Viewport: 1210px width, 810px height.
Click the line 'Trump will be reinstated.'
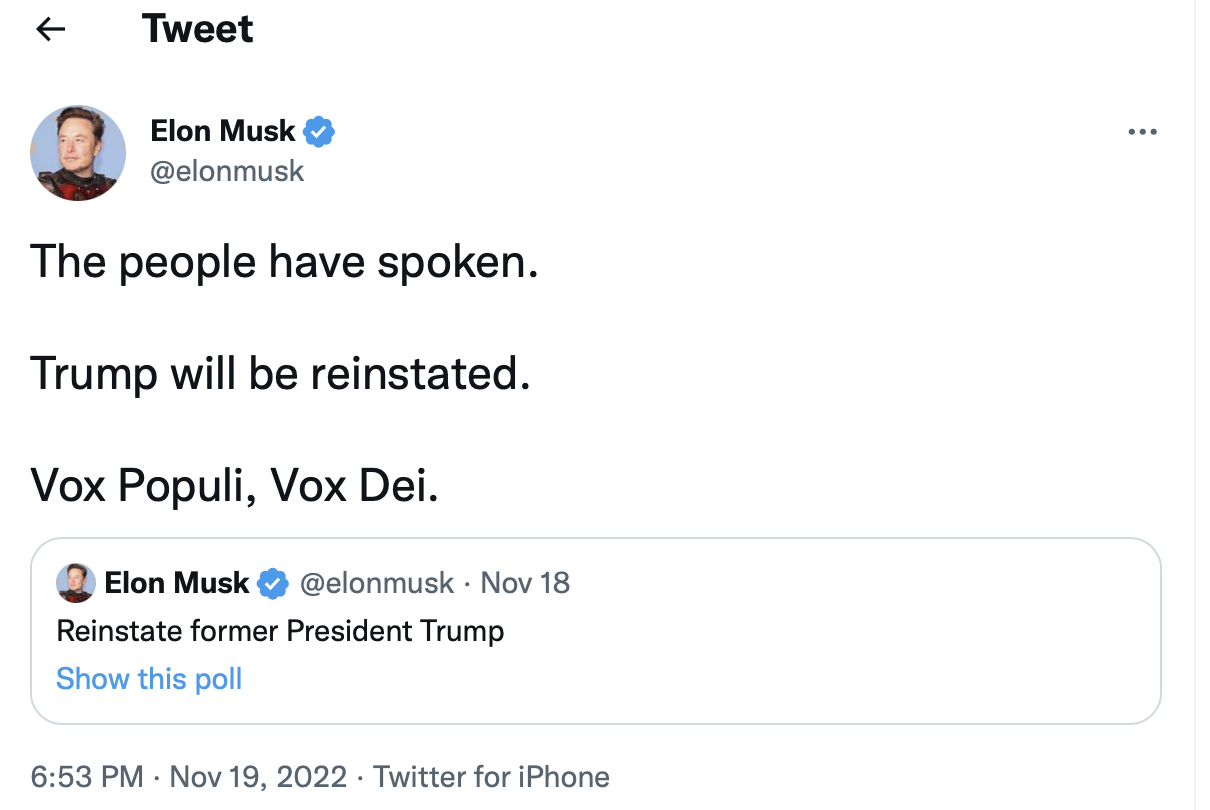279,374
